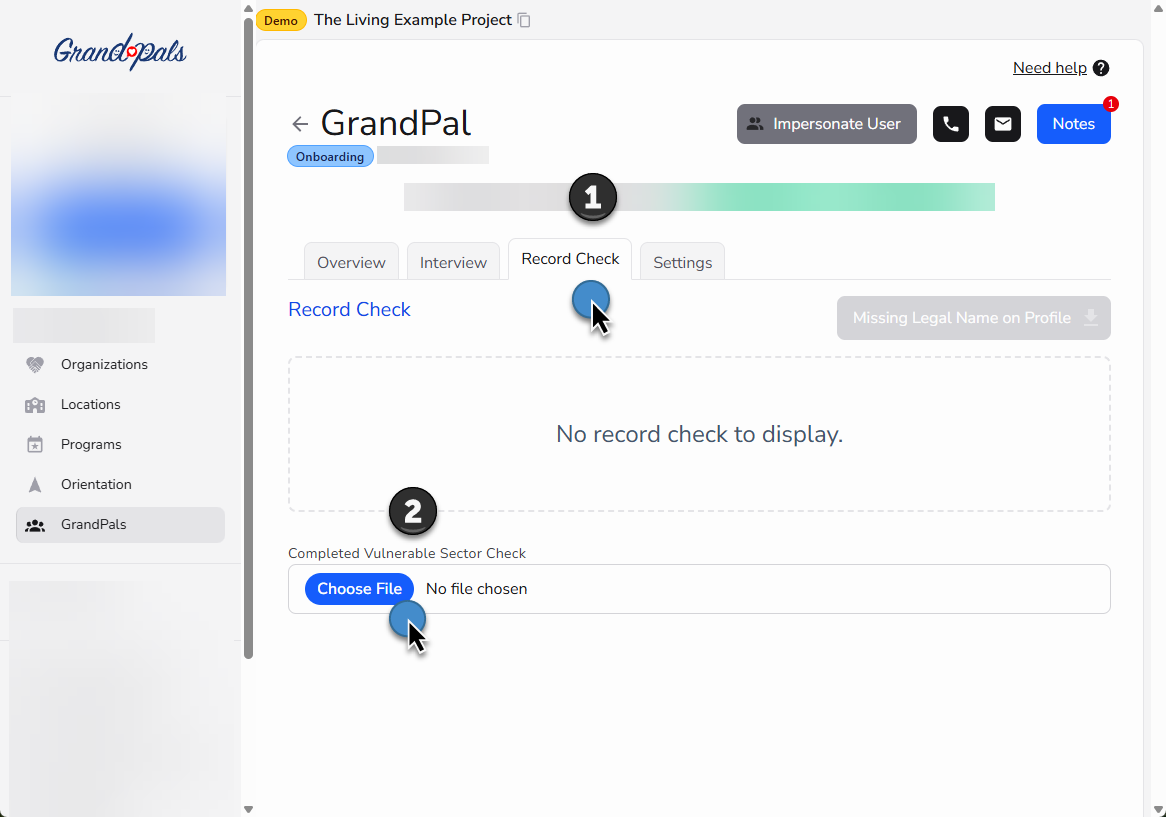Screen dimensions: 1166x817
Task: Open Programs in the sidebar
Action: (x=120, y=445)
